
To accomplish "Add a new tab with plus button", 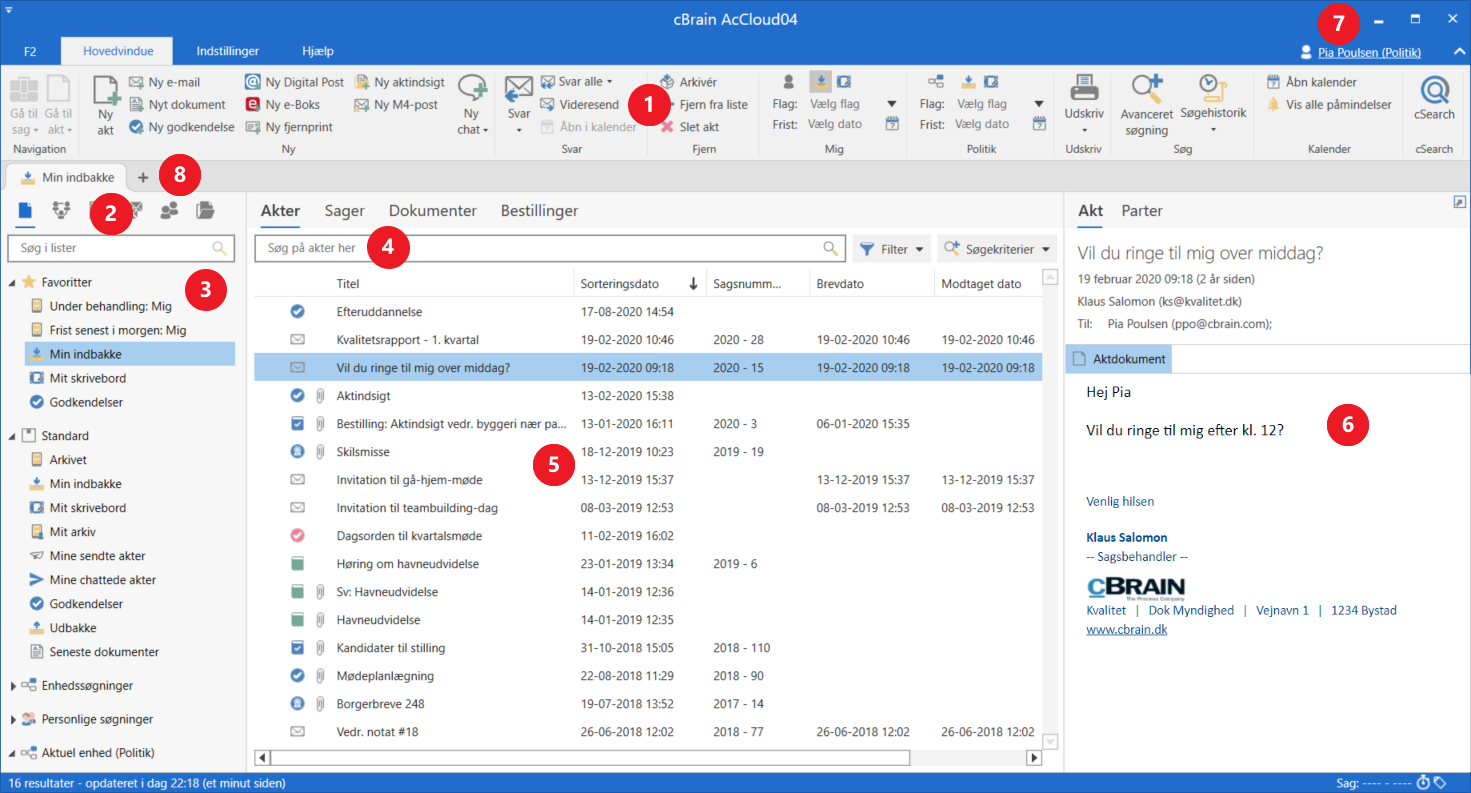I will point(143,177).
